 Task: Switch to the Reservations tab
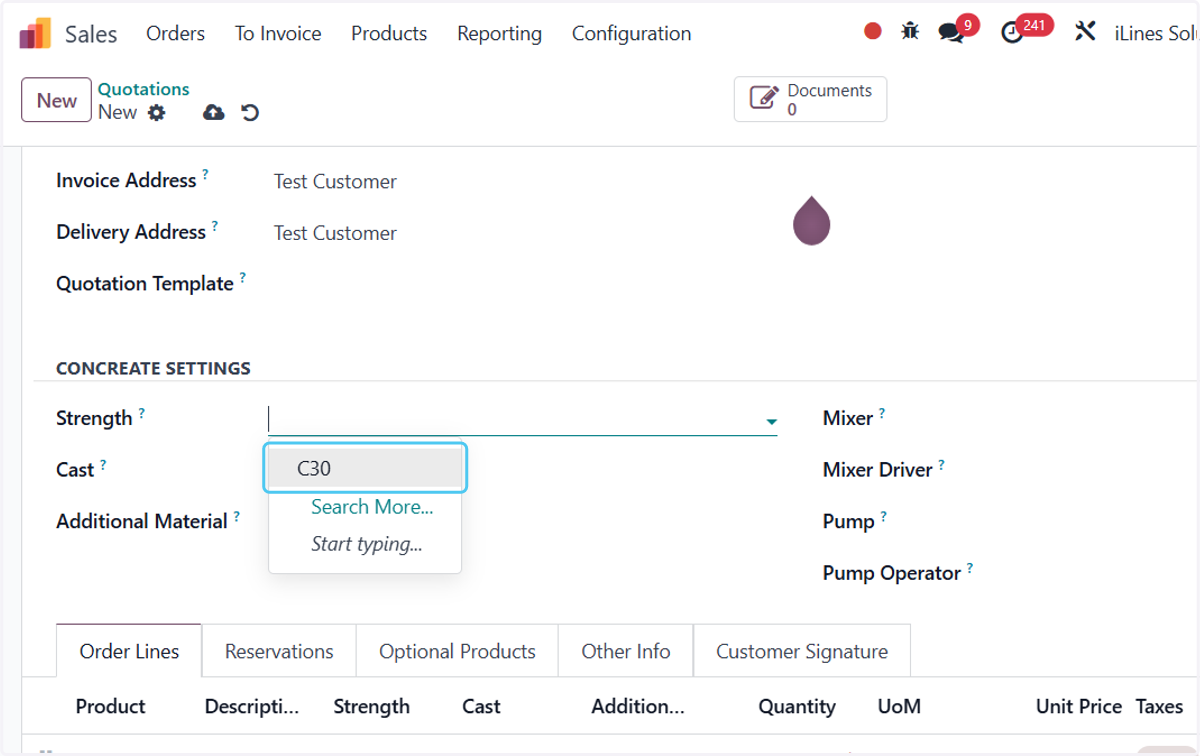(279, 651)
